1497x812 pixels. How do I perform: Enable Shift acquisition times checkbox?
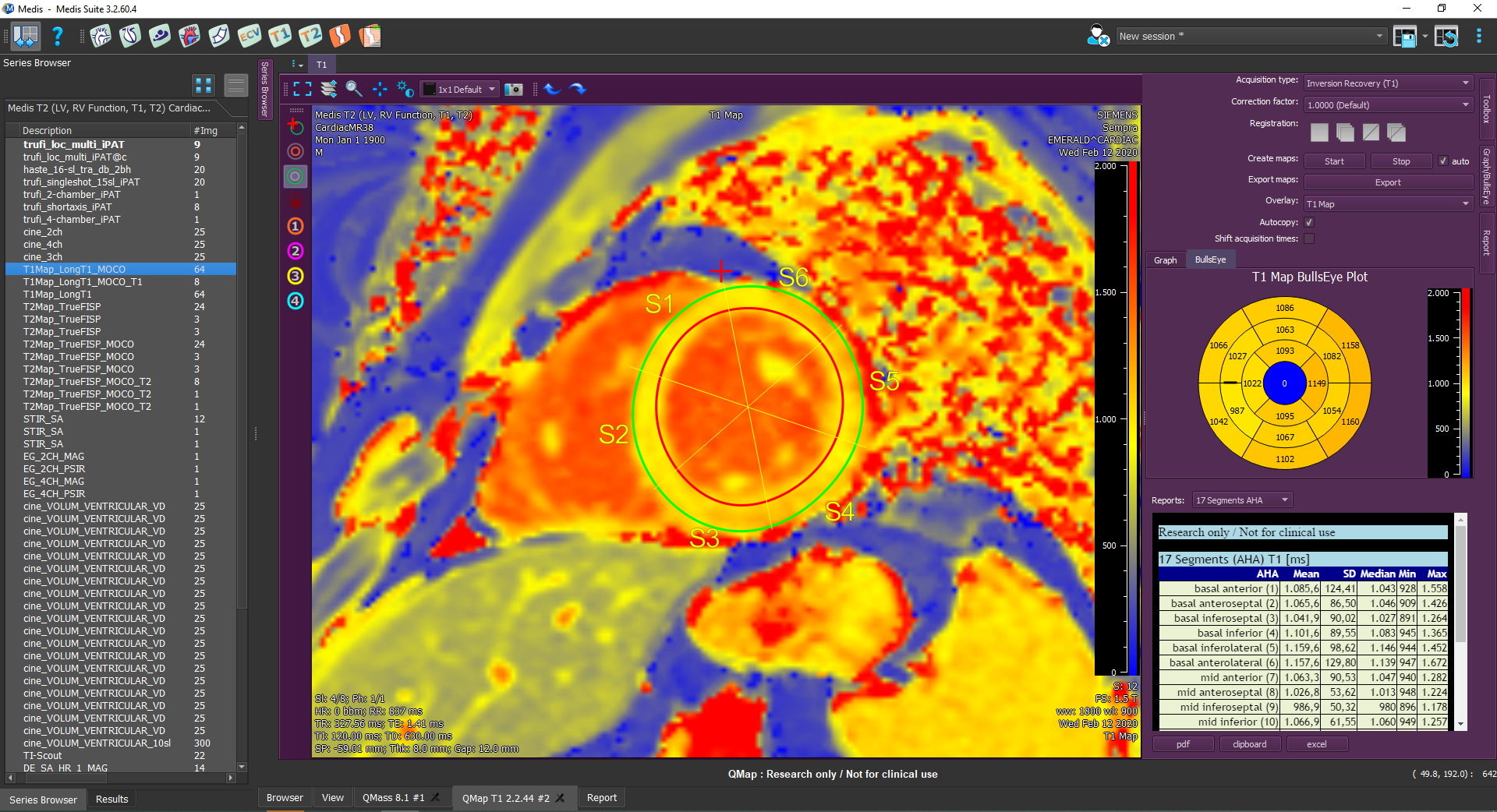point(1309,239)
